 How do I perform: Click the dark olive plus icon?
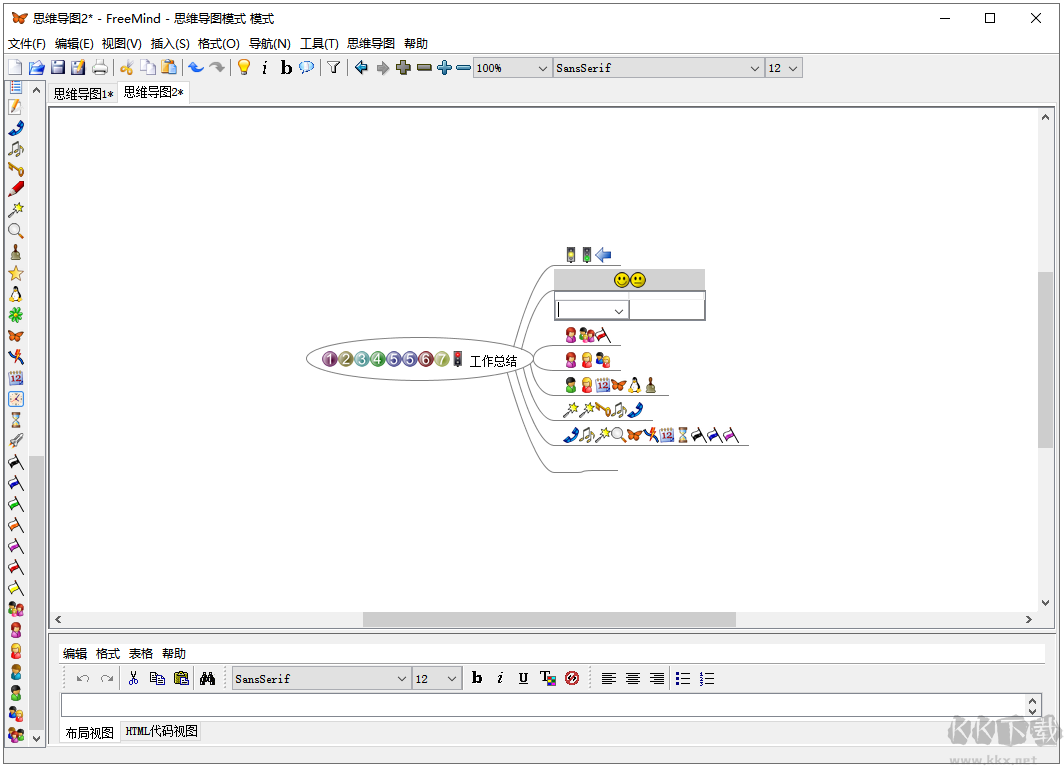point(403,67)
